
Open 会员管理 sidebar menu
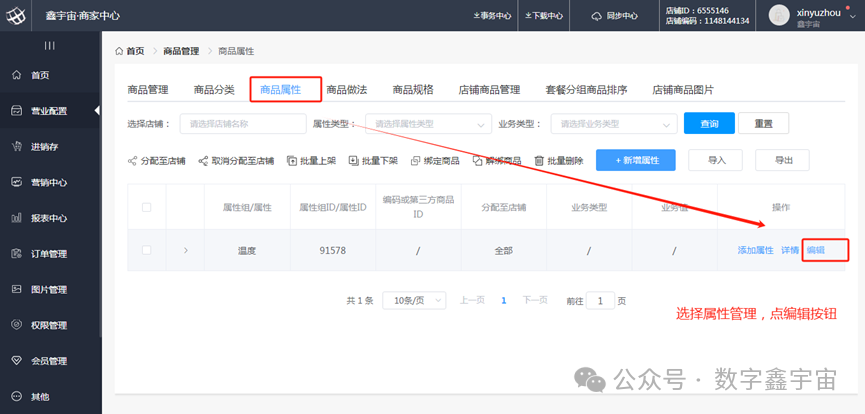(x=49, y=361)
